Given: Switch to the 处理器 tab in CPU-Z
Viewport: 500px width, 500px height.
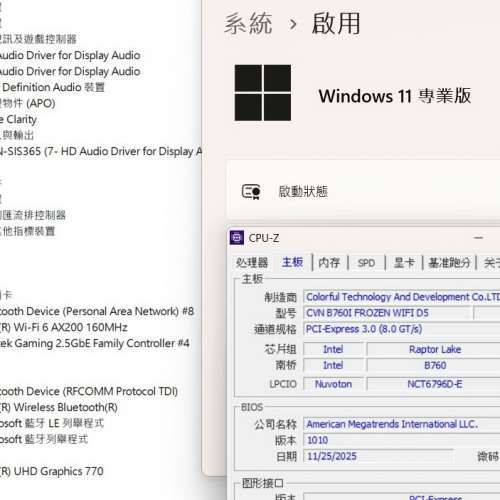Looking at the screenshot, I should pos(252,263).
